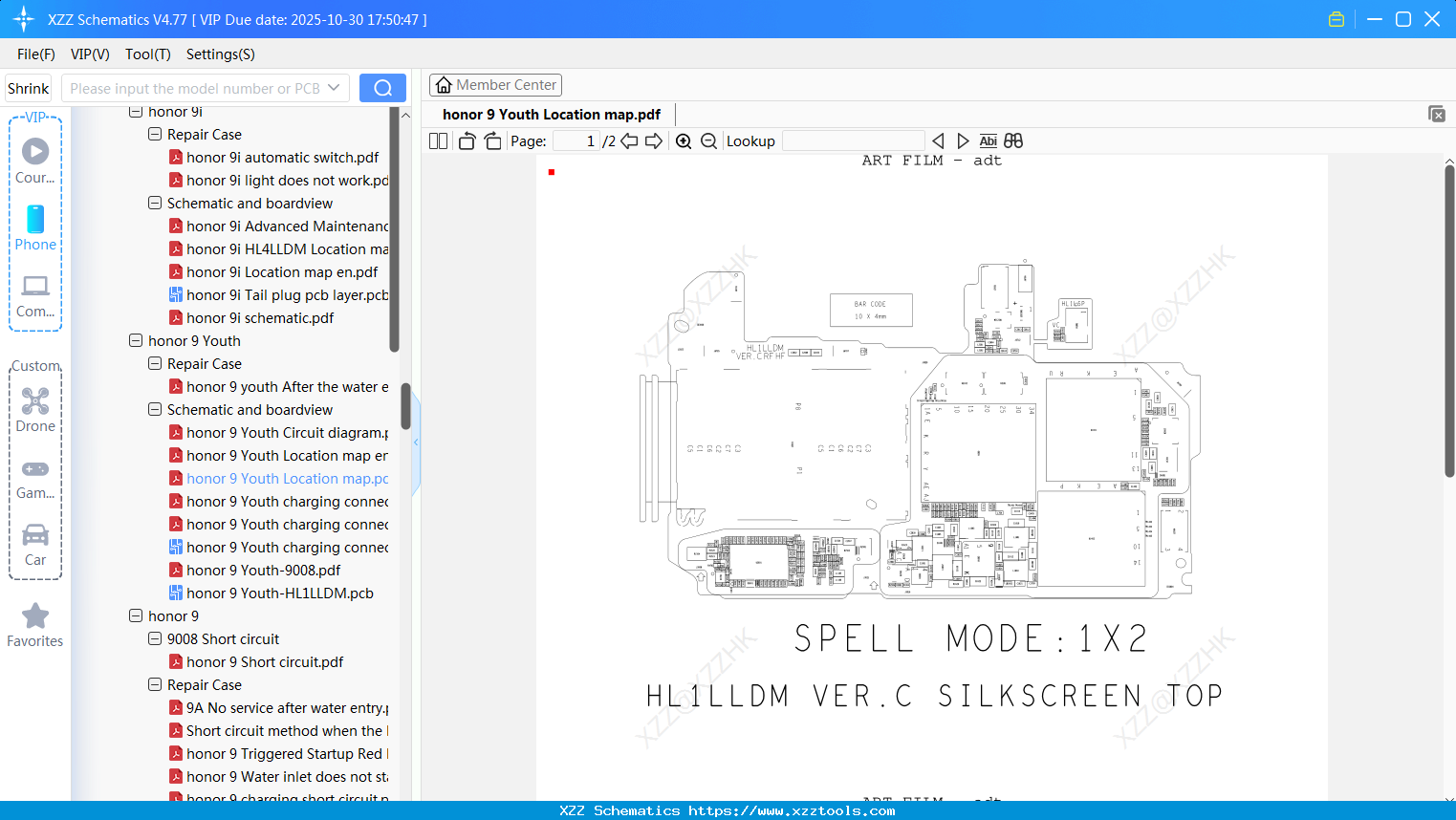The image size is (1456, 820).
Task: Click the PDF scrollbar down arrow
Action: click(x=1449, y=797)
